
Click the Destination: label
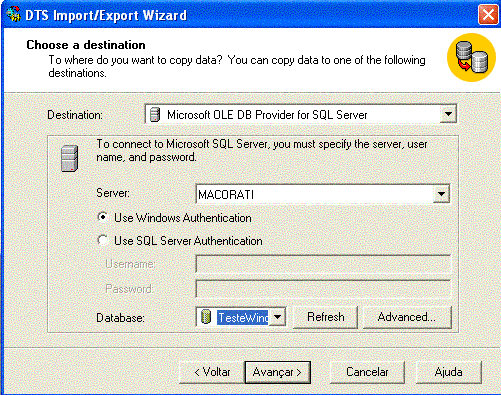point(75,115)
